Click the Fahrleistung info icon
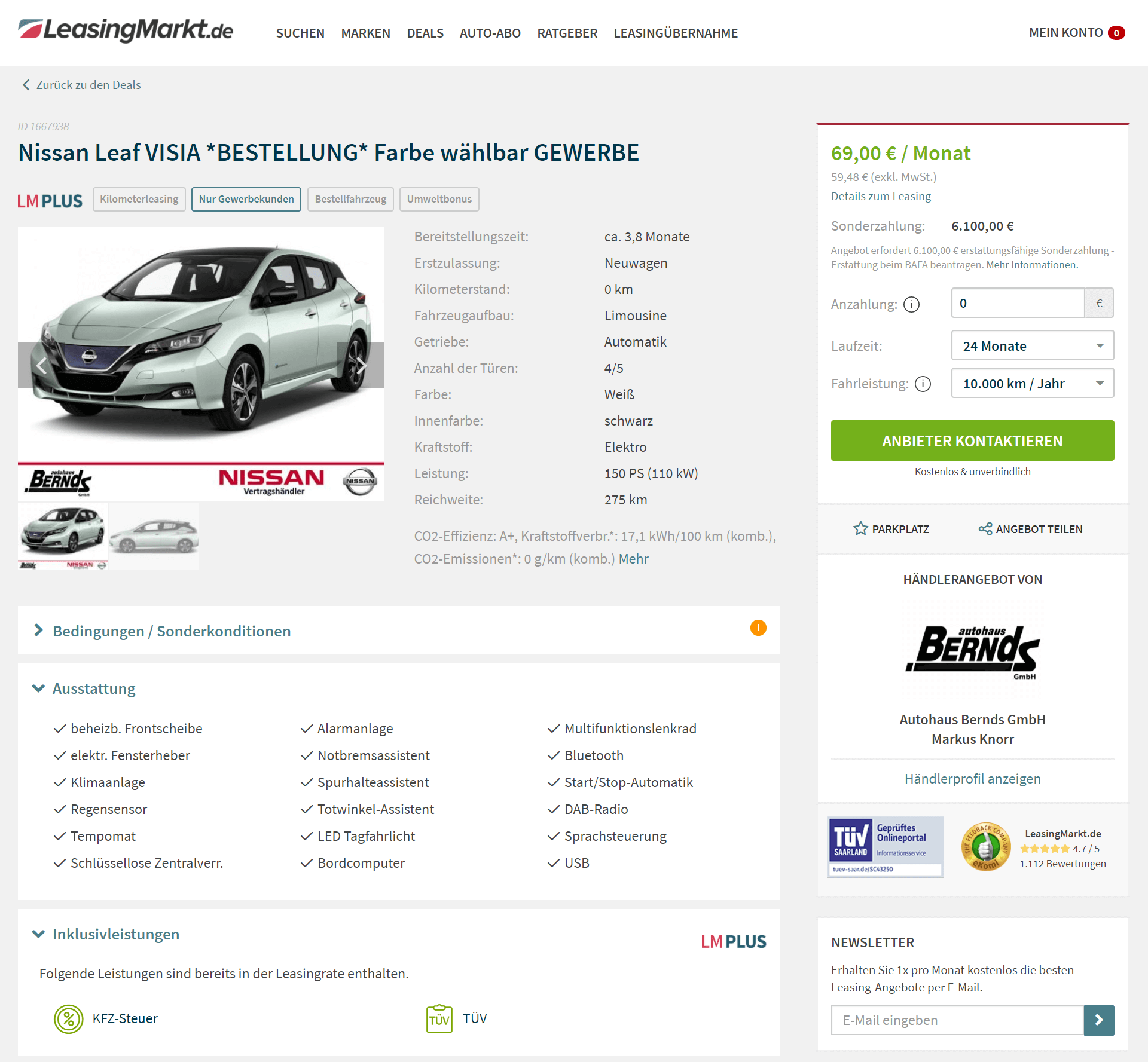 click(x=923, y=384)
